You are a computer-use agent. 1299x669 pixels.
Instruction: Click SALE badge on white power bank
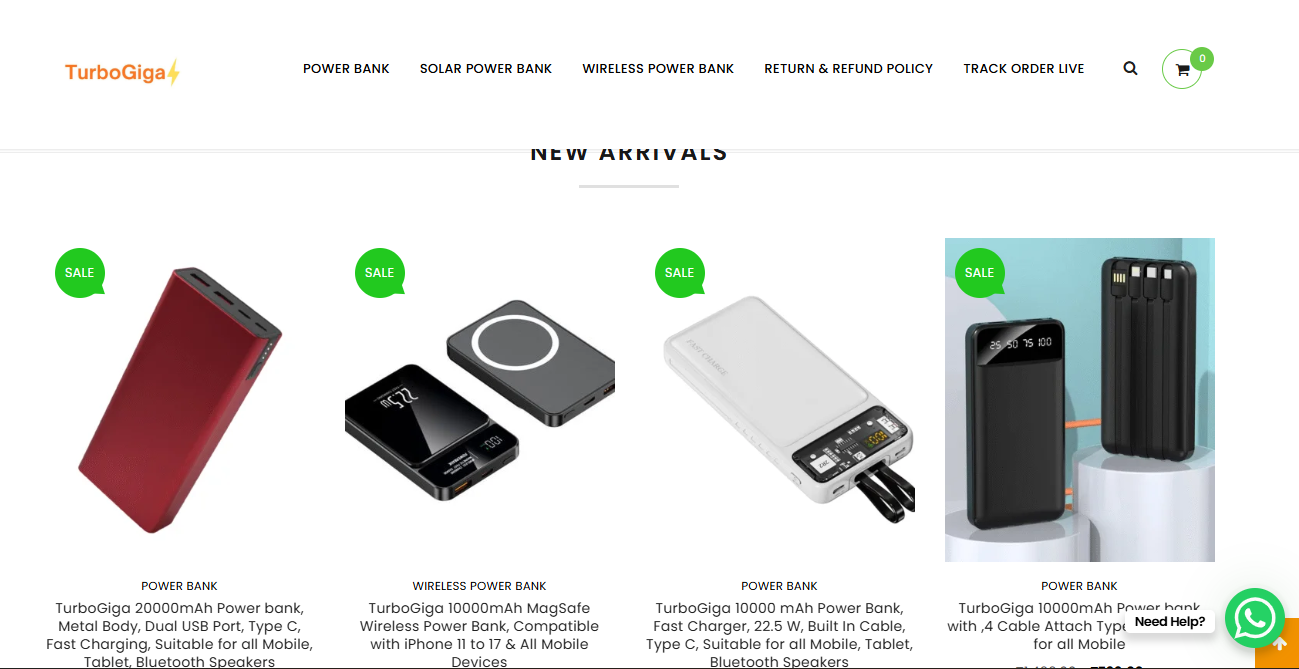click(680, 273)
